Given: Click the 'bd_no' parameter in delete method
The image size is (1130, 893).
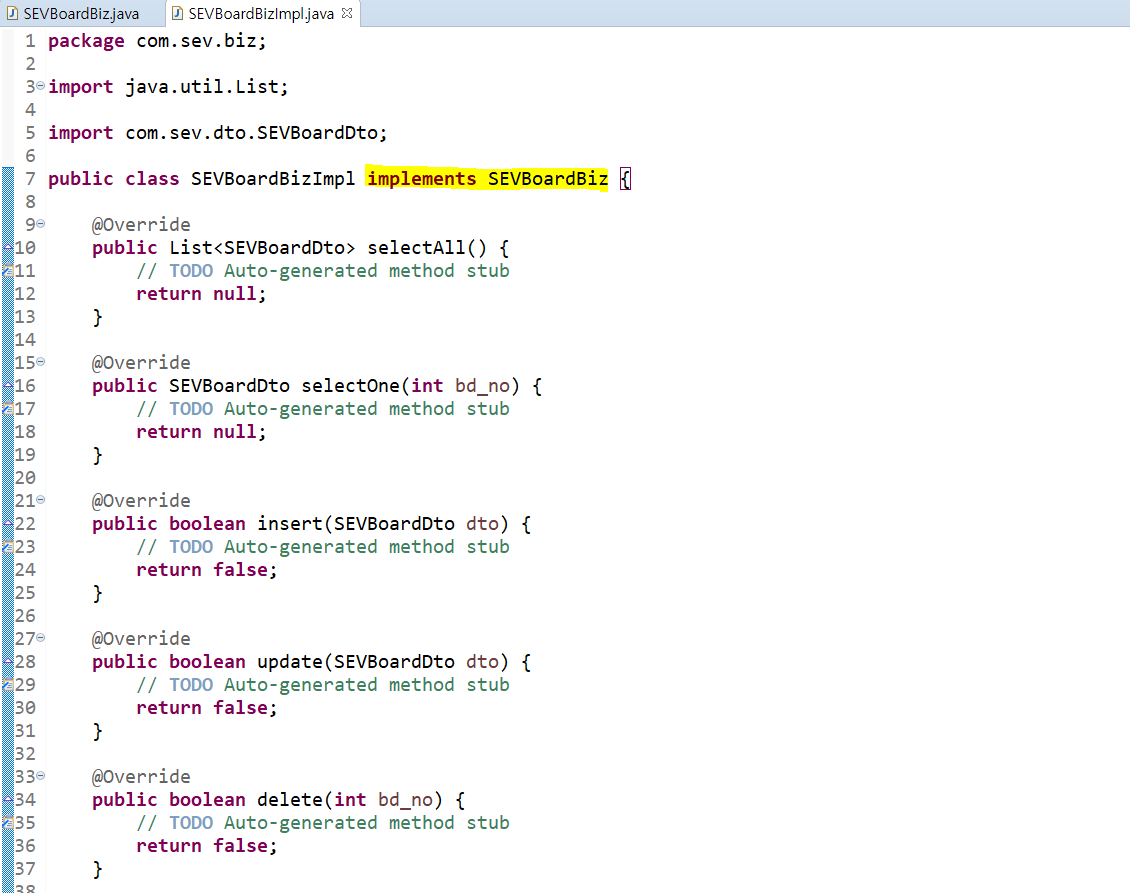Looking at the screenshot, I should (x=405, y=800).
